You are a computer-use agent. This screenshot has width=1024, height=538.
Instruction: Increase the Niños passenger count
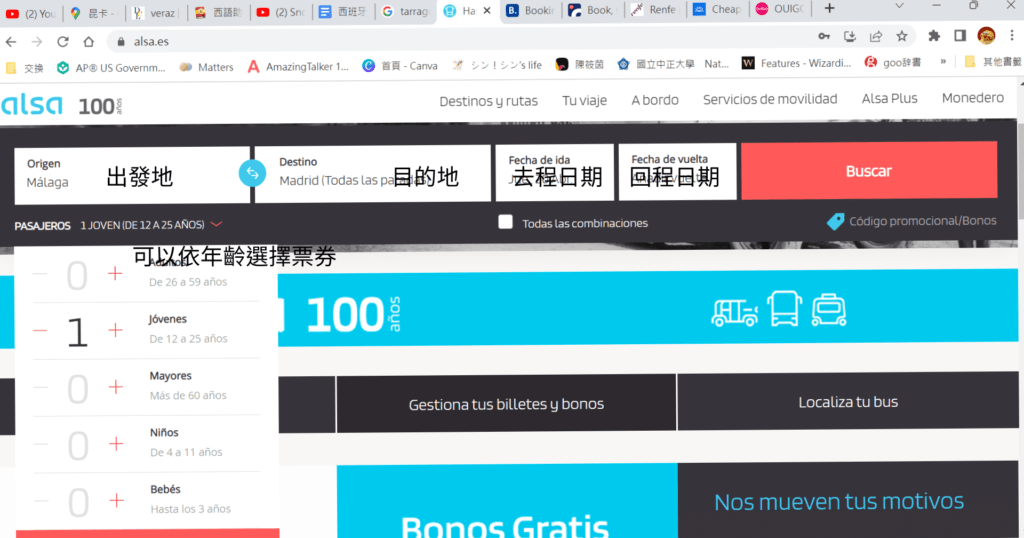(x=116, y=444)
